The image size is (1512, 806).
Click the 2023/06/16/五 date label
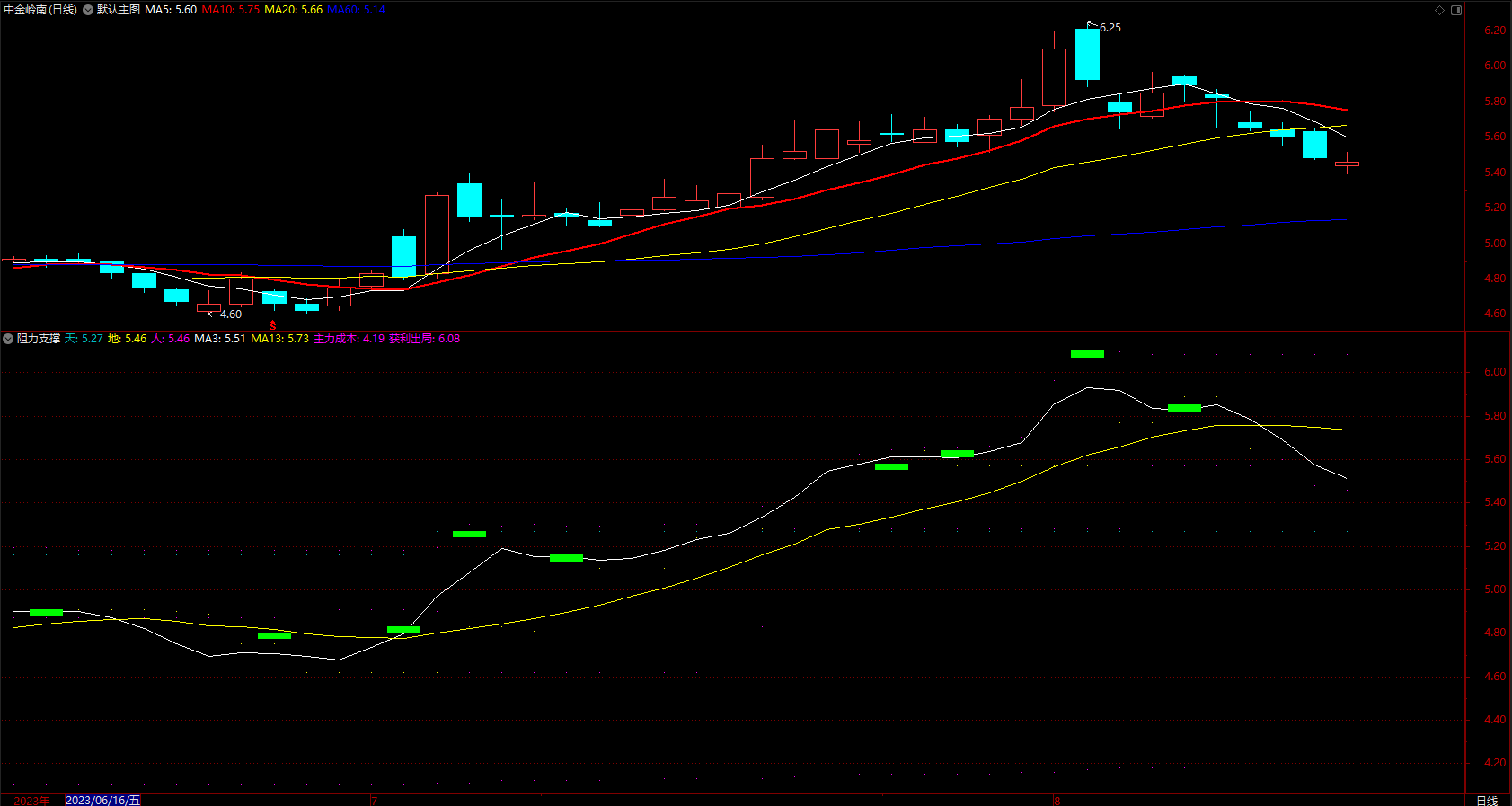(103, 800)
